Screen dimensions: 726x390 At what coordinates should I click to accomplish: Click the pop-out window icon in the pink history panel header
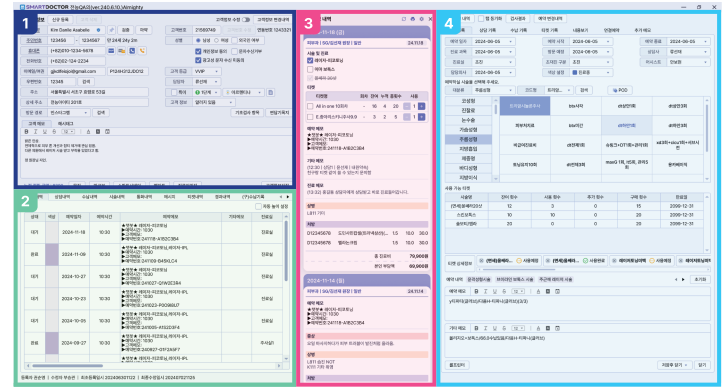click(404, 19)
